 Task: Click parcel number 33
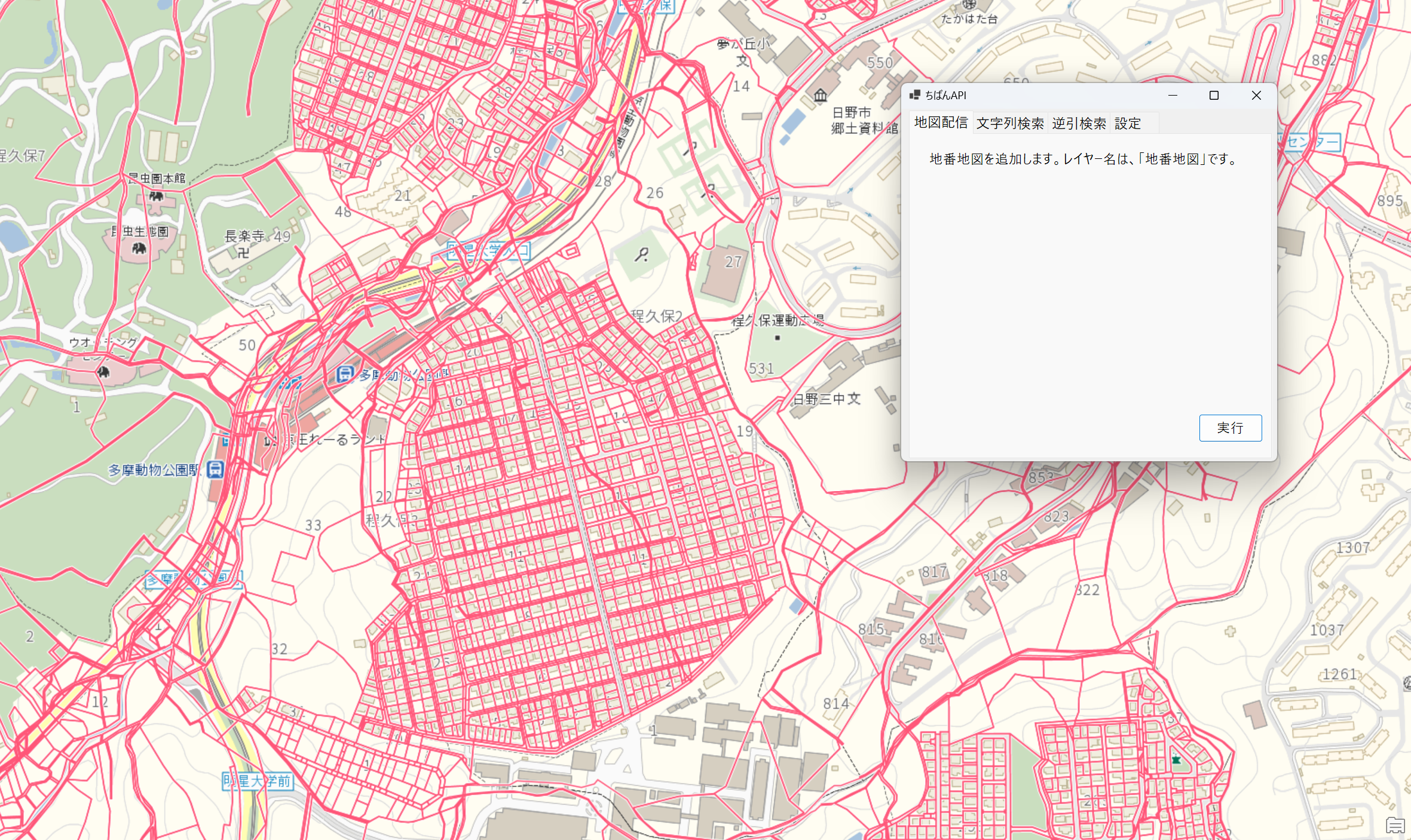[313, 526]
